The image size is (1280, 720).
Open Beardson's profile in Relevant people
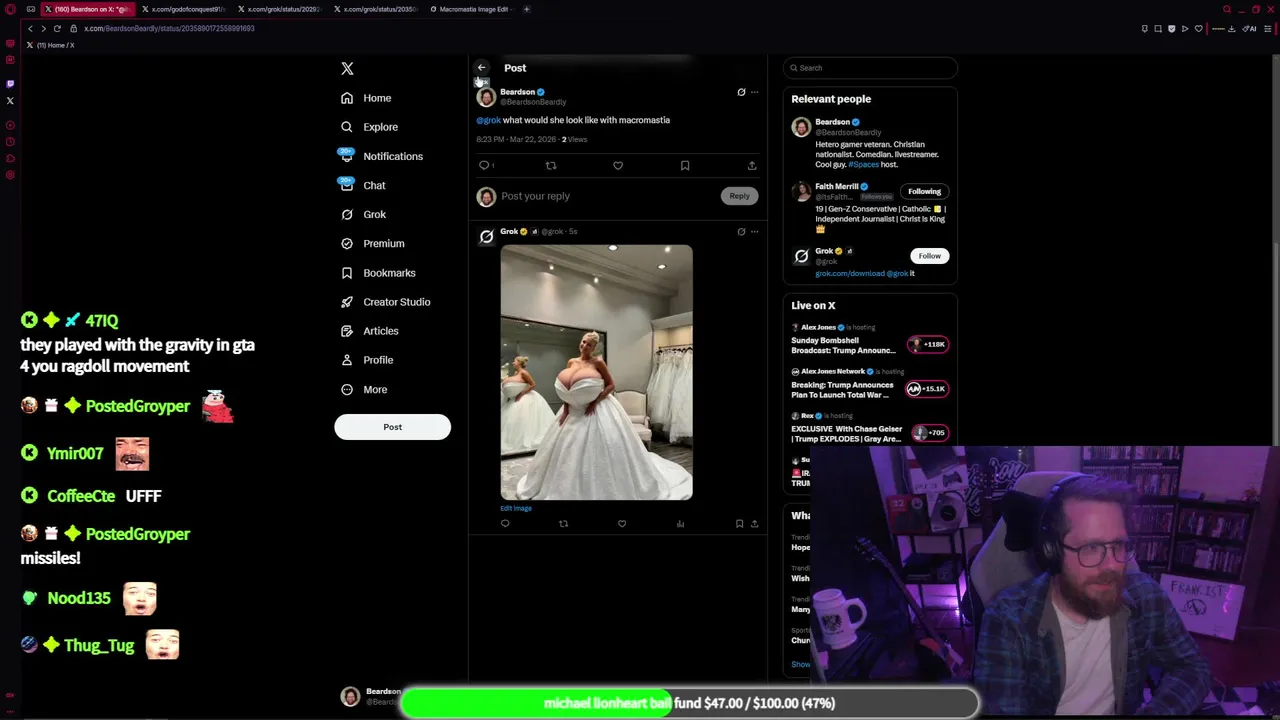[832, 122]
